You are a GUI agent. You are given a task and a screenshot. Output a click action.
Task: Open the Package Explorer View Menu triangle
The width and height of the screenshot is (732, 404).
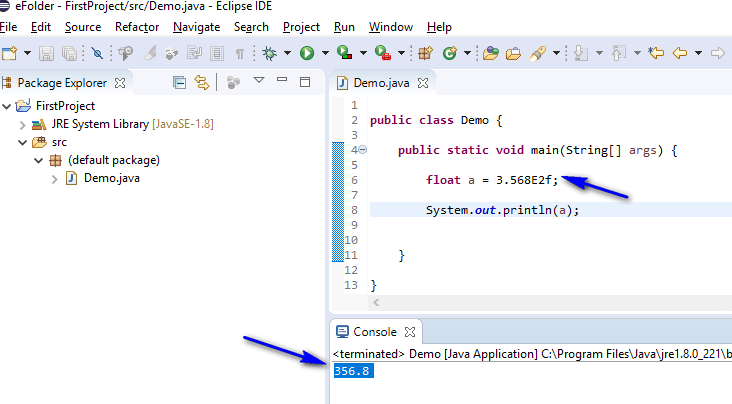[x=259, y=80]
